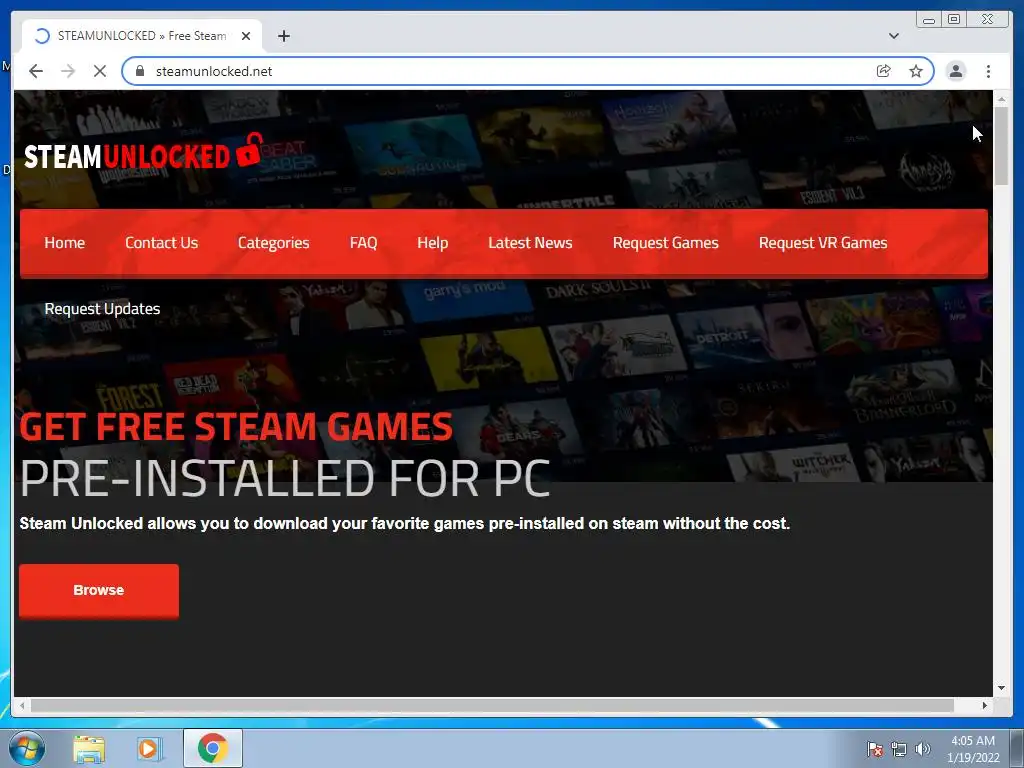Click the vertical scrollbar down arrow
1024x768 pixels.
[1001, 688]
